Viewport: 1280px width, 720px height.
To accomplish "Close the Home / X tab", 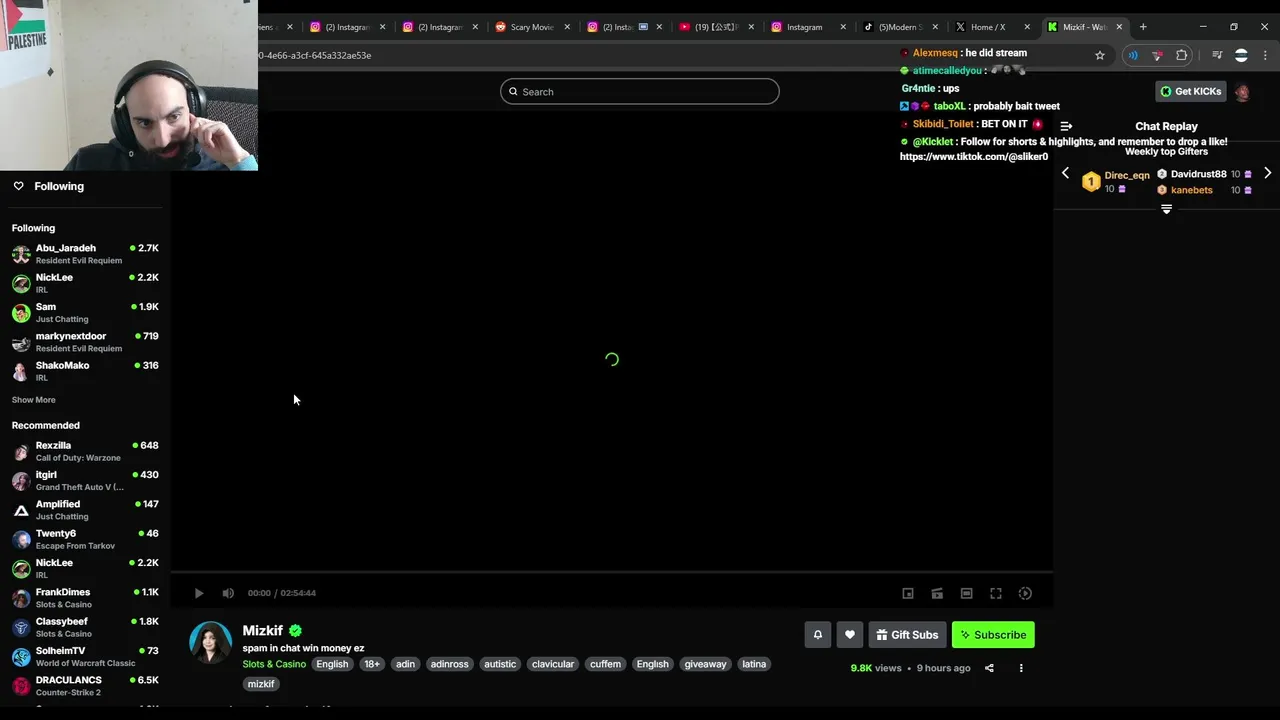I will click(x=1027, y=27).
